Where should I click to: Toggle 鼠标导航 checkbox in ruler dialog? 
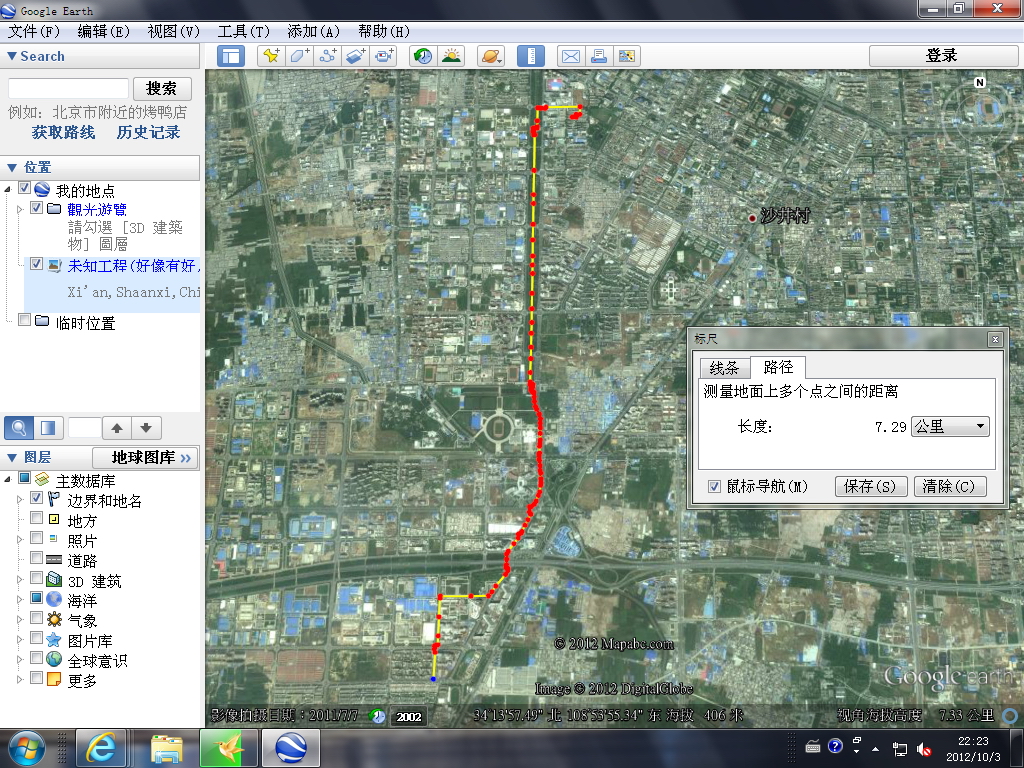click(714, 486)
